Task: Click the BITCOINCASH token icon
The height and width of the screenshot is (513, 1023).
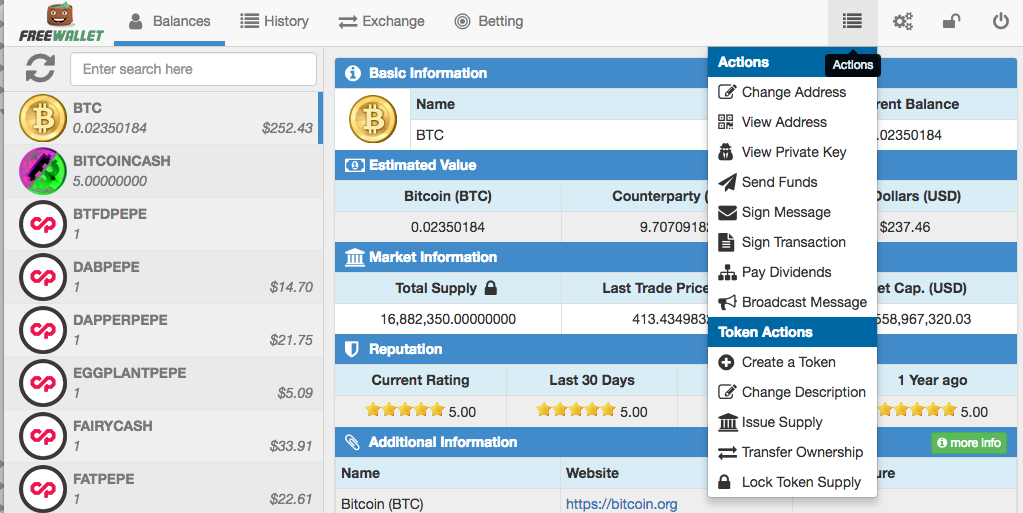Action: pos(43,171)
